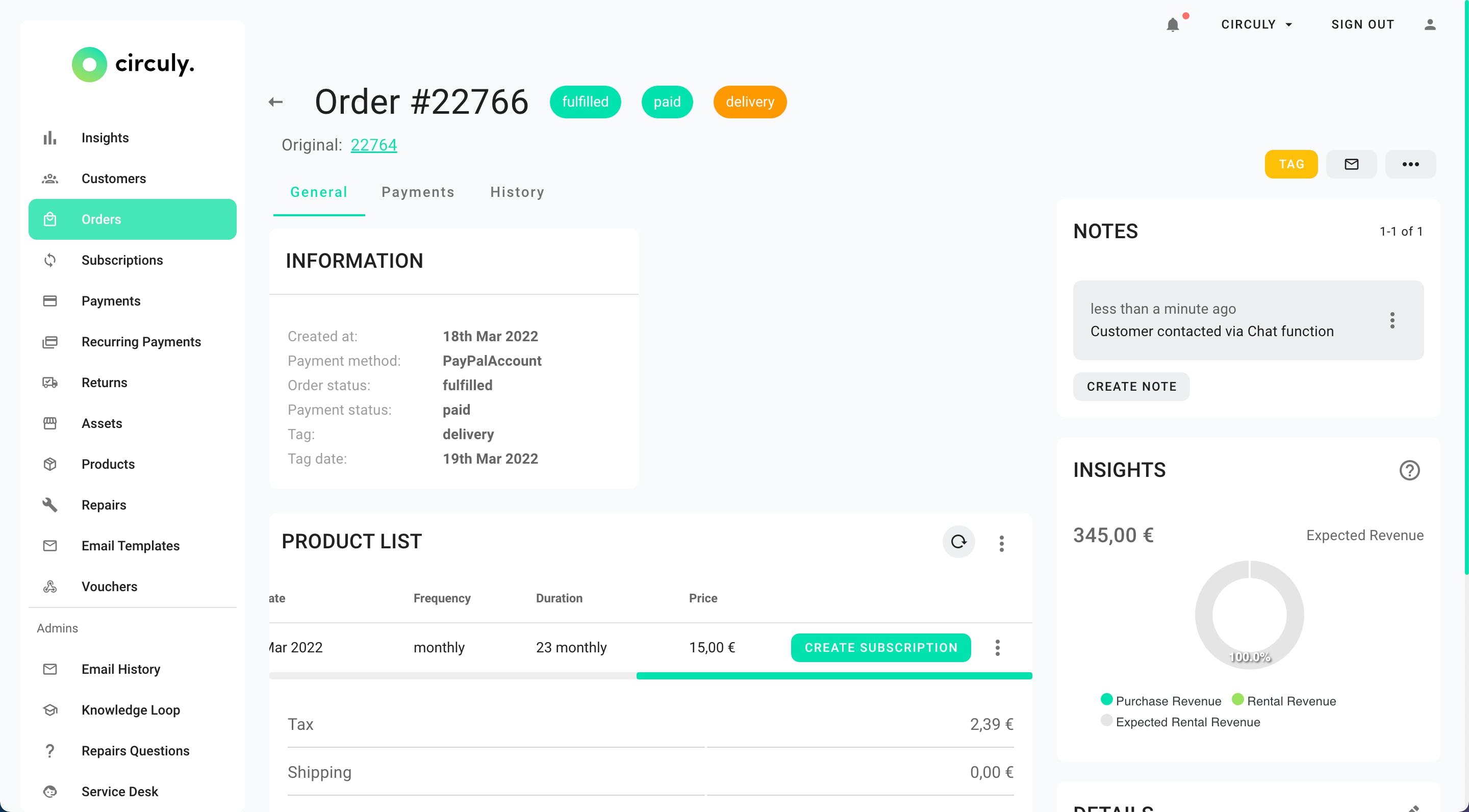Go back with the arrow icon
The height and width of the screenshot is (812, 1469).
point(275,102)
